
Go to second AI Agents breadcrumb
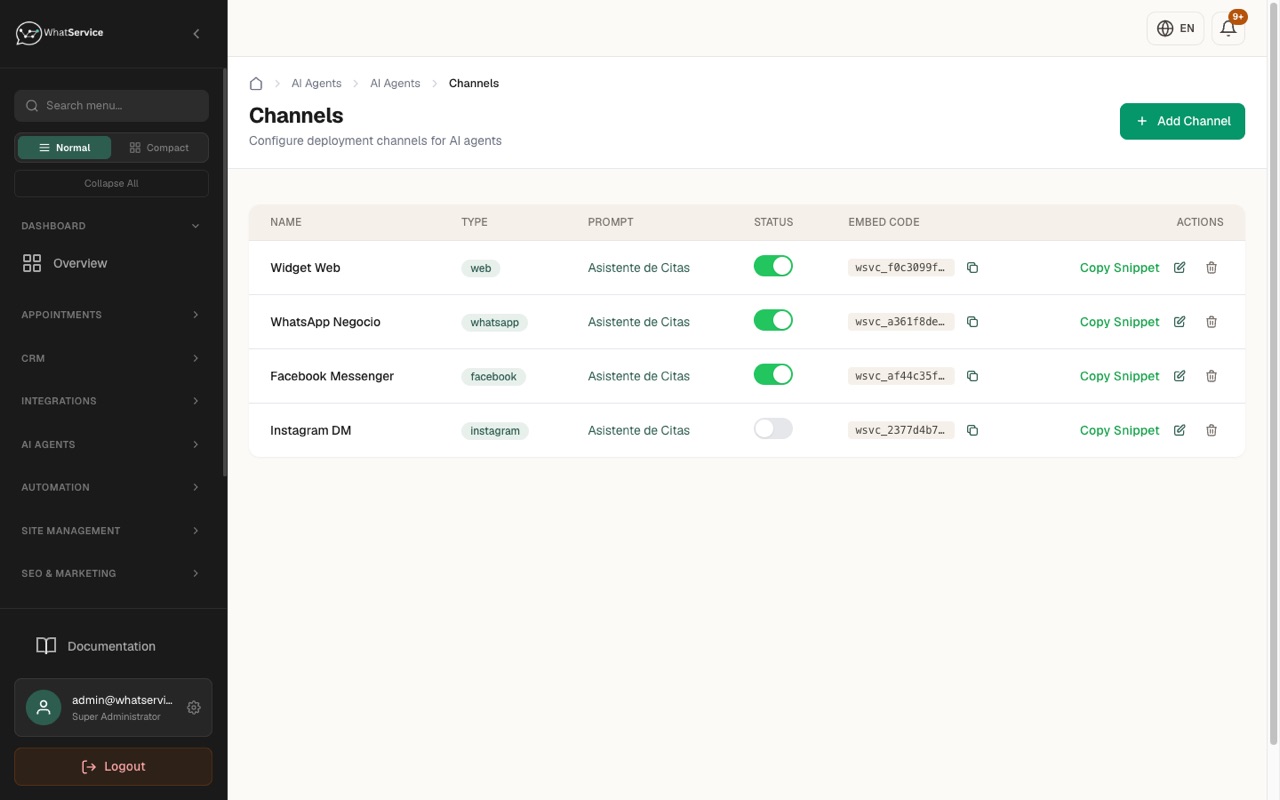pos(395,83)
